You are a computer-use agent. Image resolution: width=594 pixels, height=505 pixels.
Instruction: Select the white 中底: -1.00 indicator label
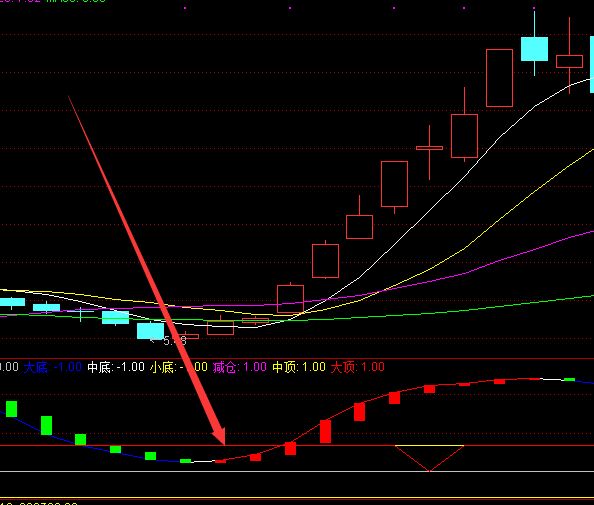[116, 367]
